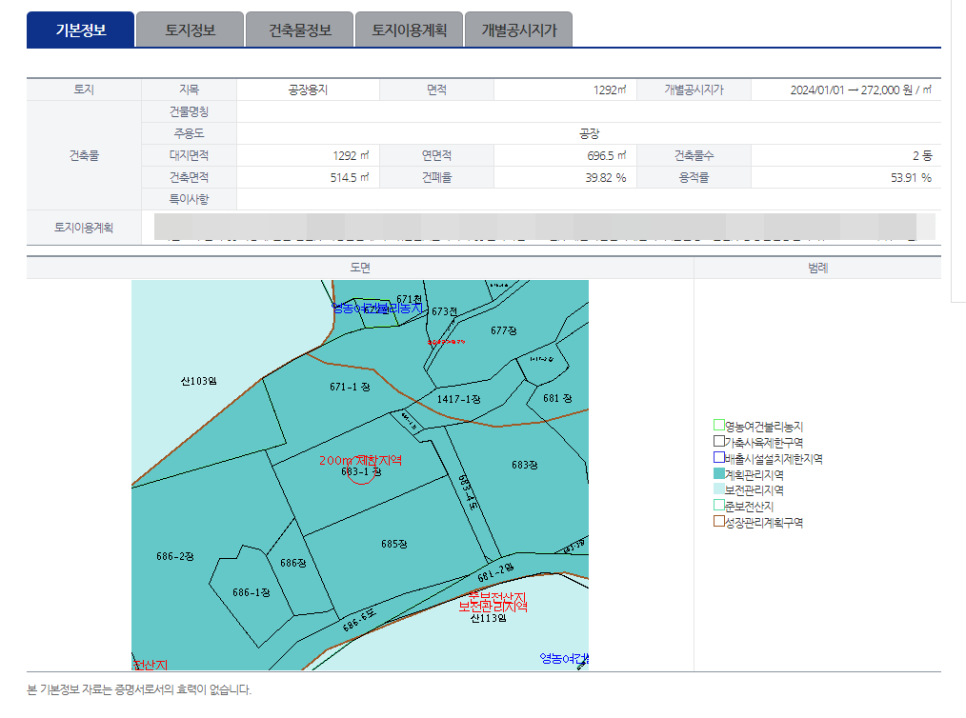Click the 건축면적 514.5 ㎡ value

[349, 177]
